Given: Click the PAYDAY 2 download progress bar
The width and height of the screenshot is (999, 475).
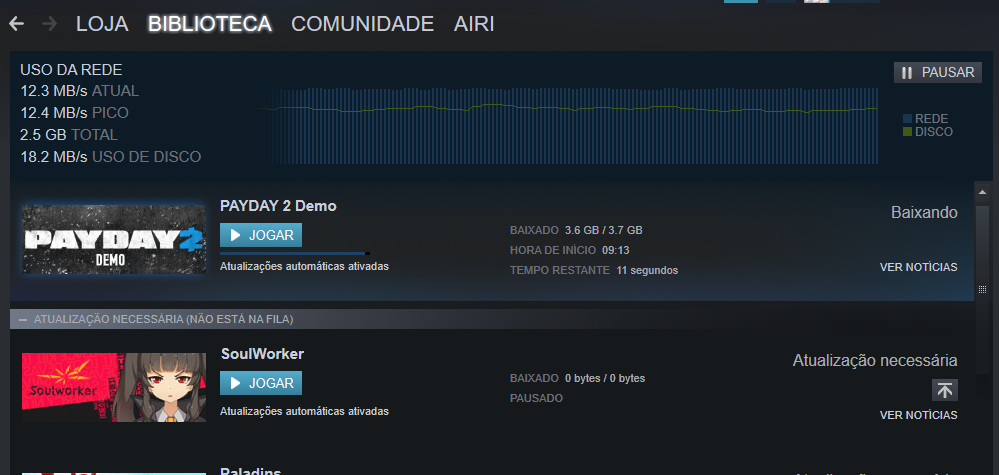Looking at the screenshot, I should [295, 253].
